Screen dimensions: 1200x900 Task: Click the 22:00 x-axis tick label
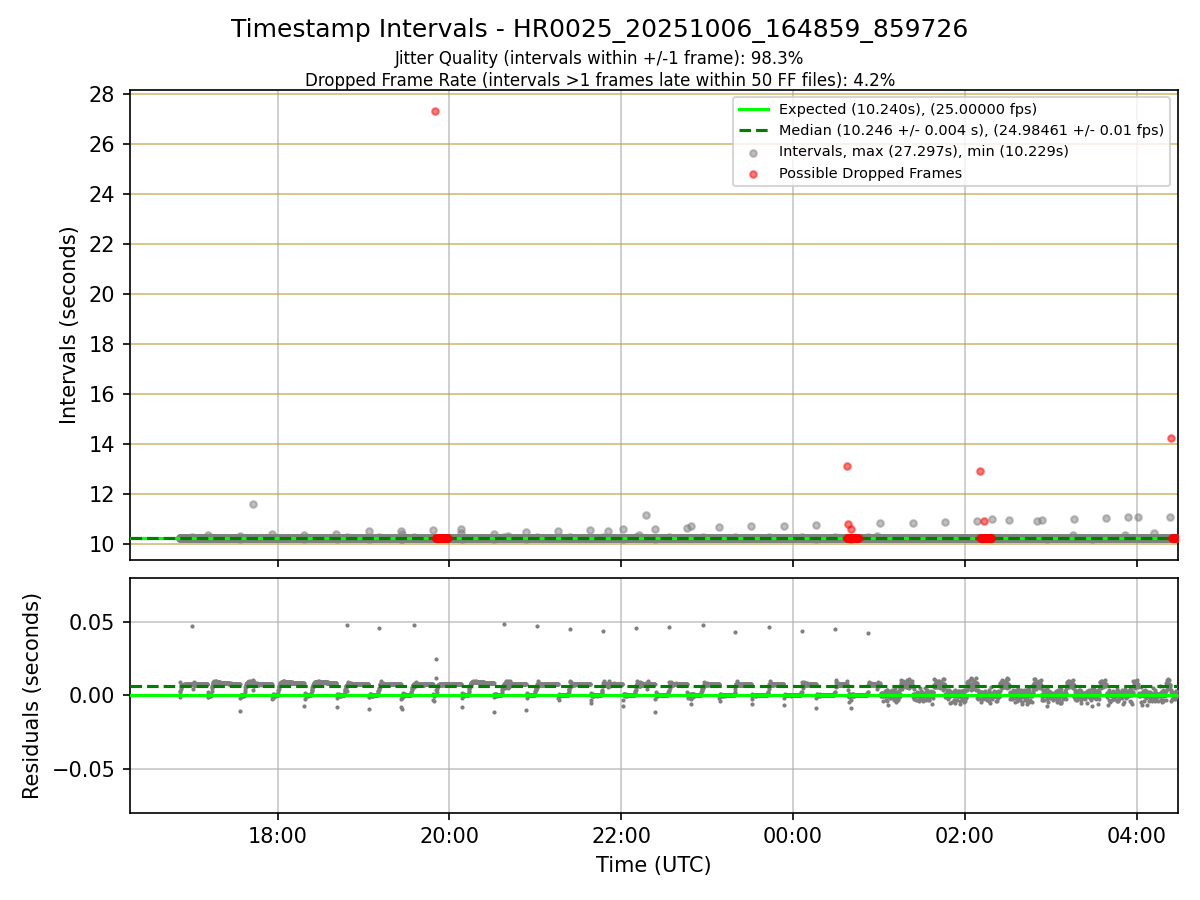(x=621, y=832)
